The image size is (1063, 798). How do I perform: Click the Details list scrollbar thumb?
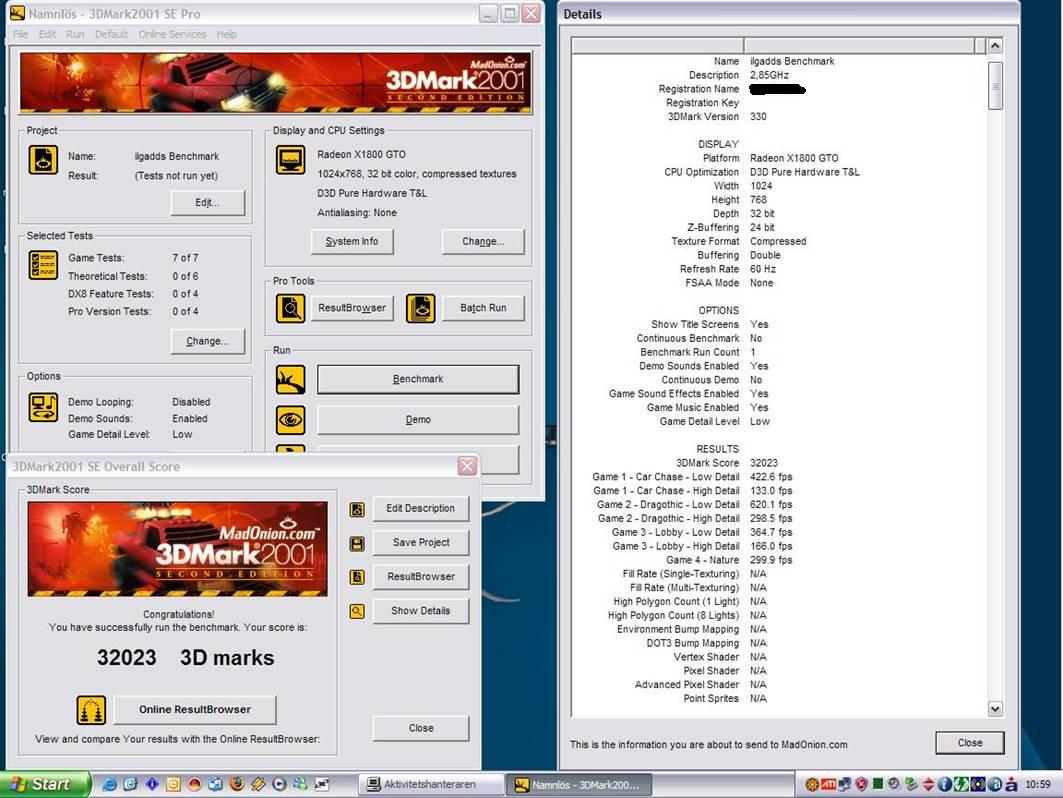[x=995, y=85]
